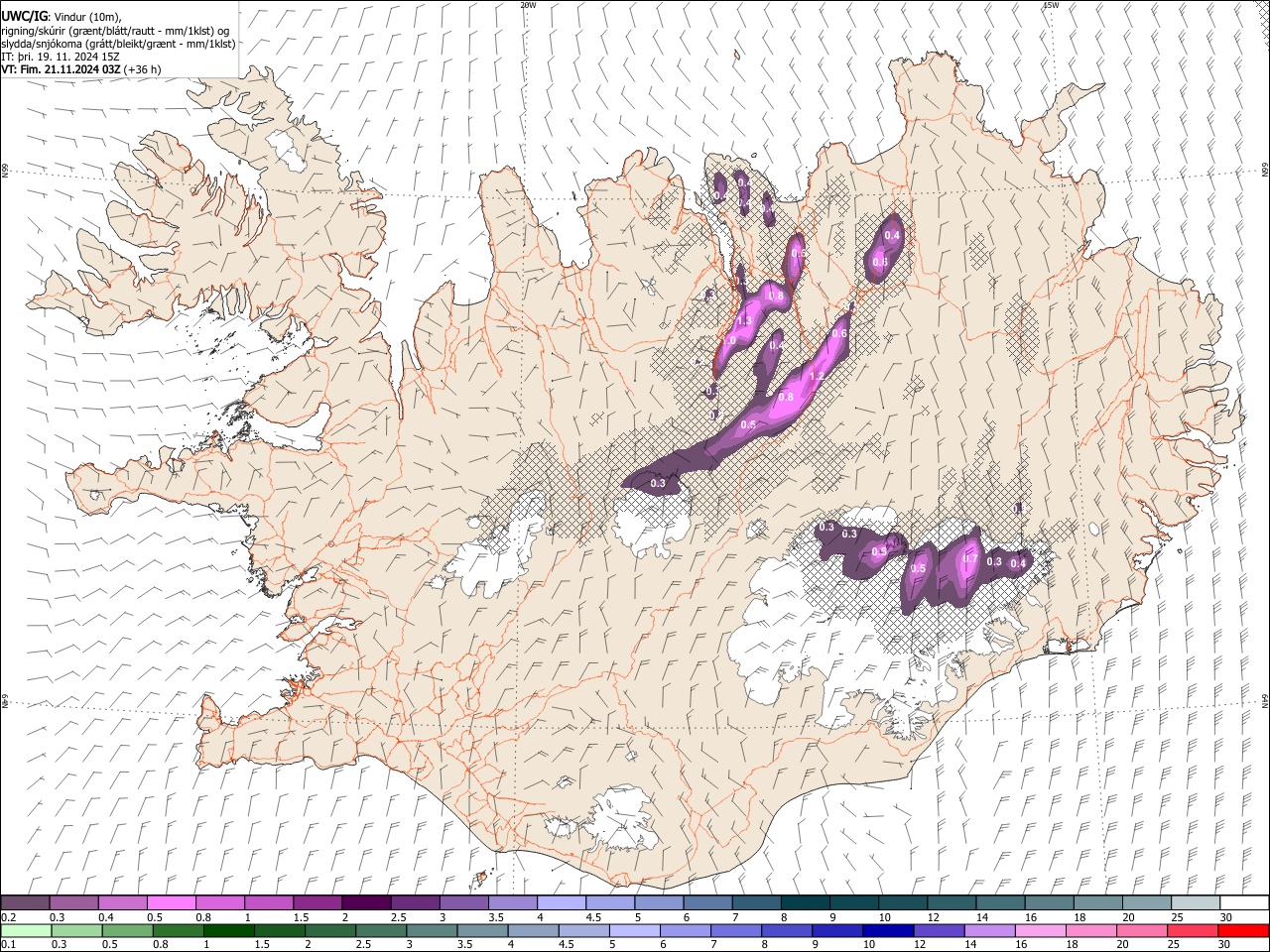Click the 0.8–1 green rain legend swatch
The width and height of the screenshot is (1270, 952).
178,930
